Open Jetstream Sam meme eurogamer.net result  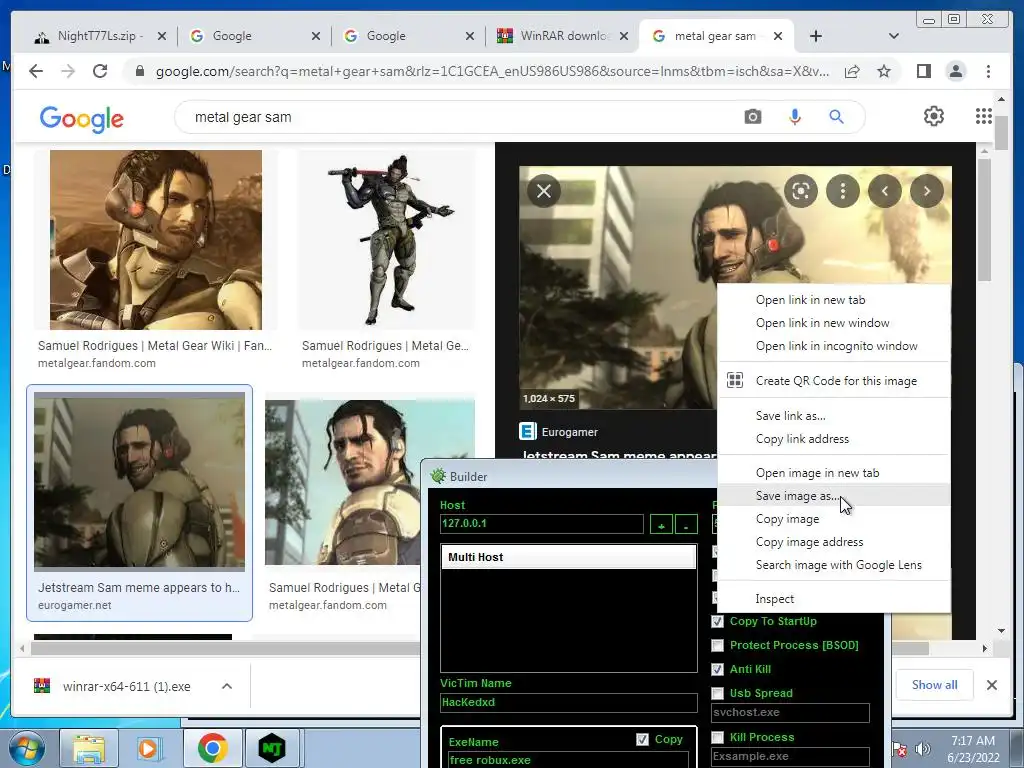tap(139, 502)
